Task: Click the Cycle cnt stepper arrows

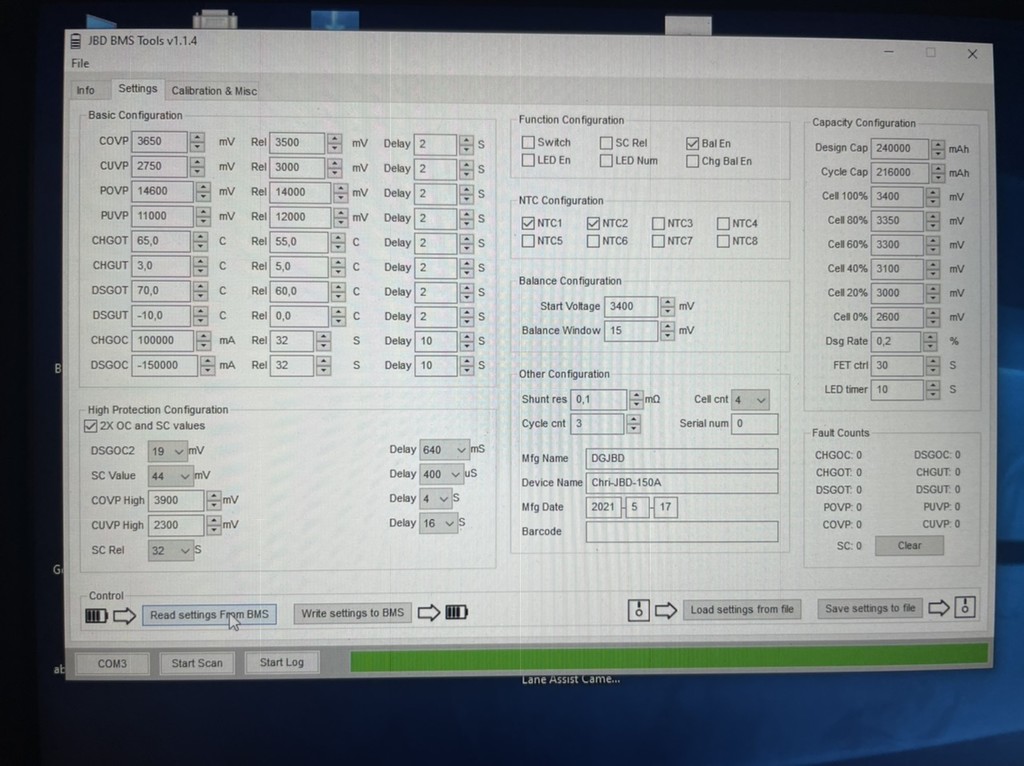Action: (x=633, y=423)
